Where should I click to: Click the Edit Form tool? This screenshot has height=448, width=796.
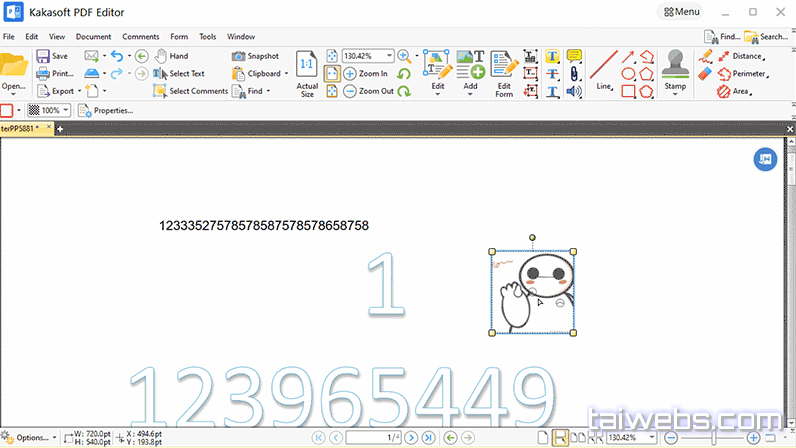(504, 72)
